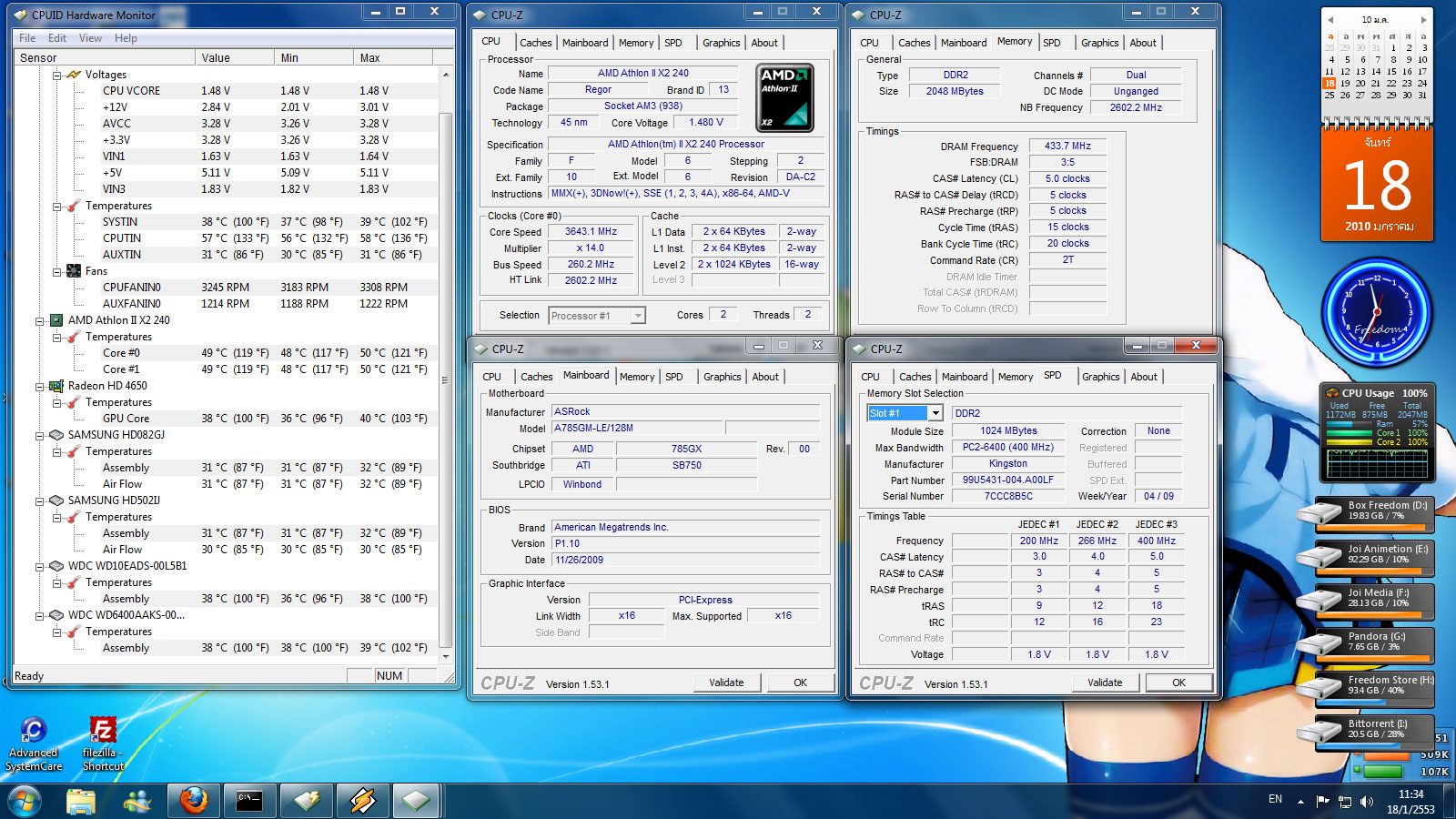
Task: Click the CPU-Z taskbar button
Action: point(416,801)
